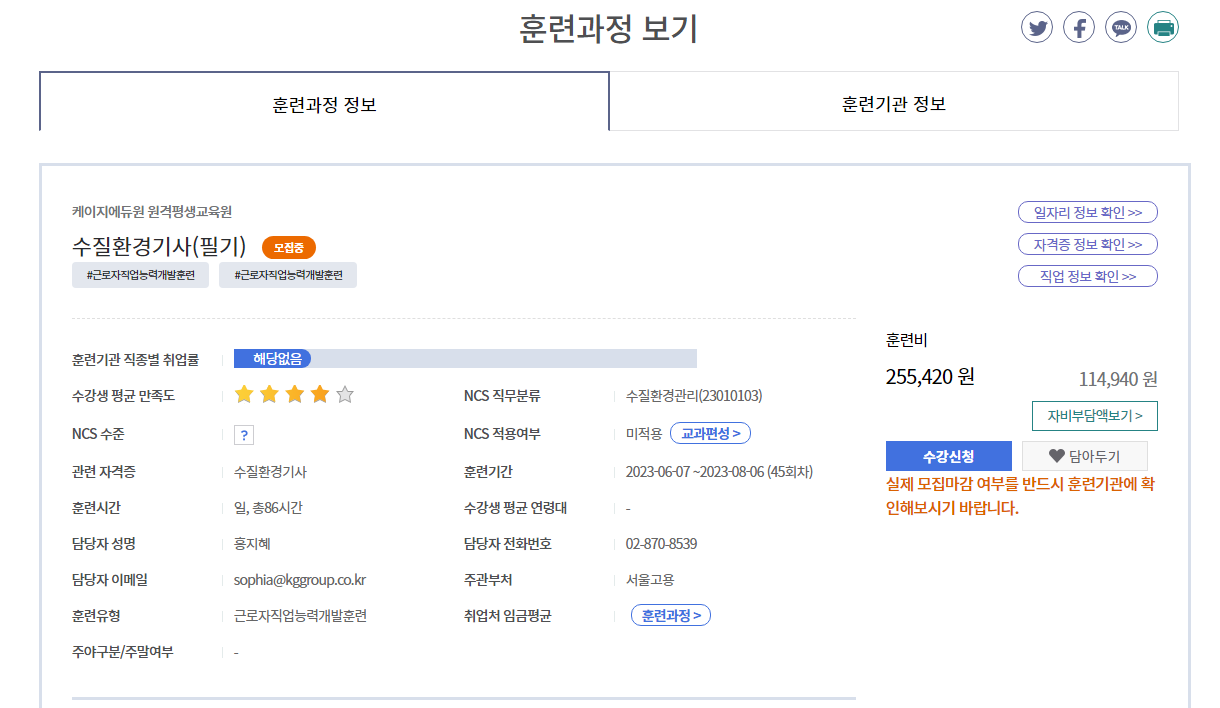Share the page through the Facebook icon
Screen dimensions: 1220x708
point(1079,27)
